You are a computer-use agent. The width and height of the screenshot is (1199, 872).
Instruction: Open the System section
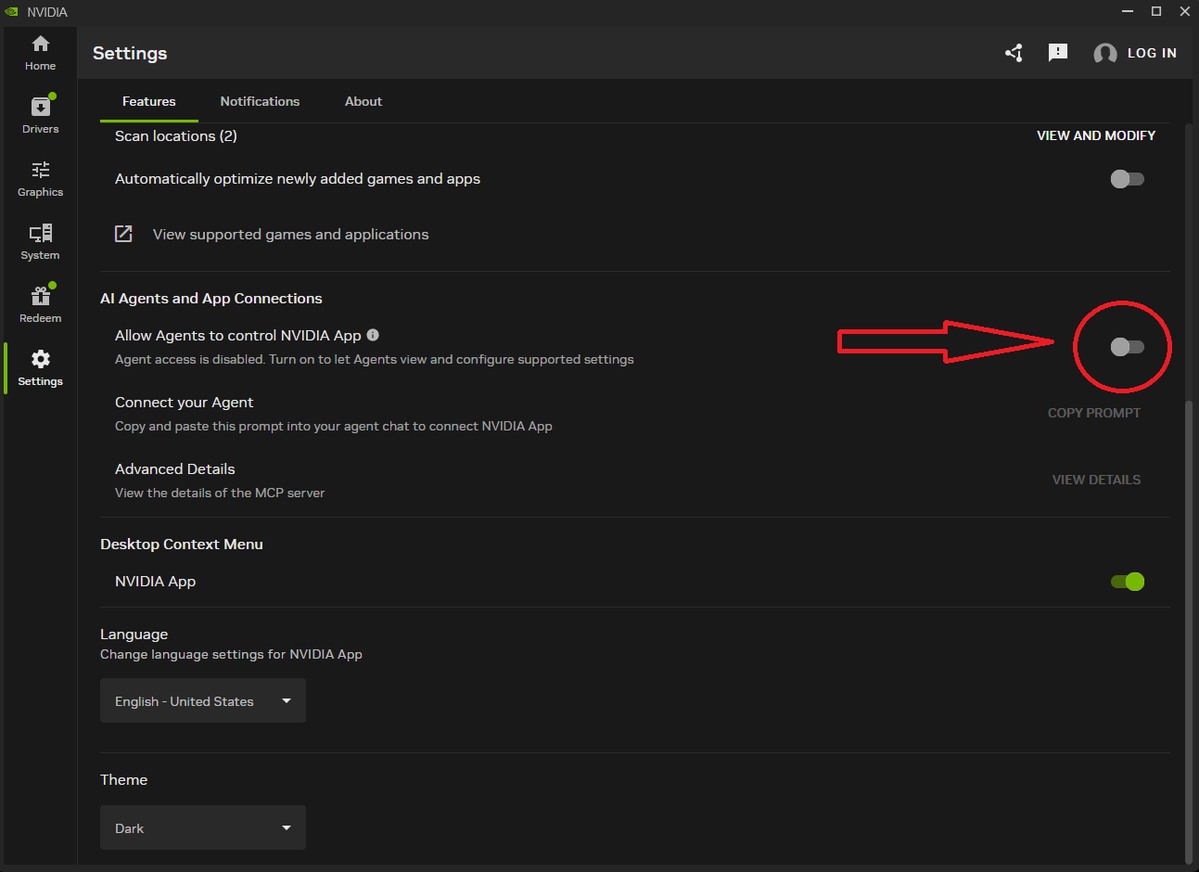[x=40, y=242]
